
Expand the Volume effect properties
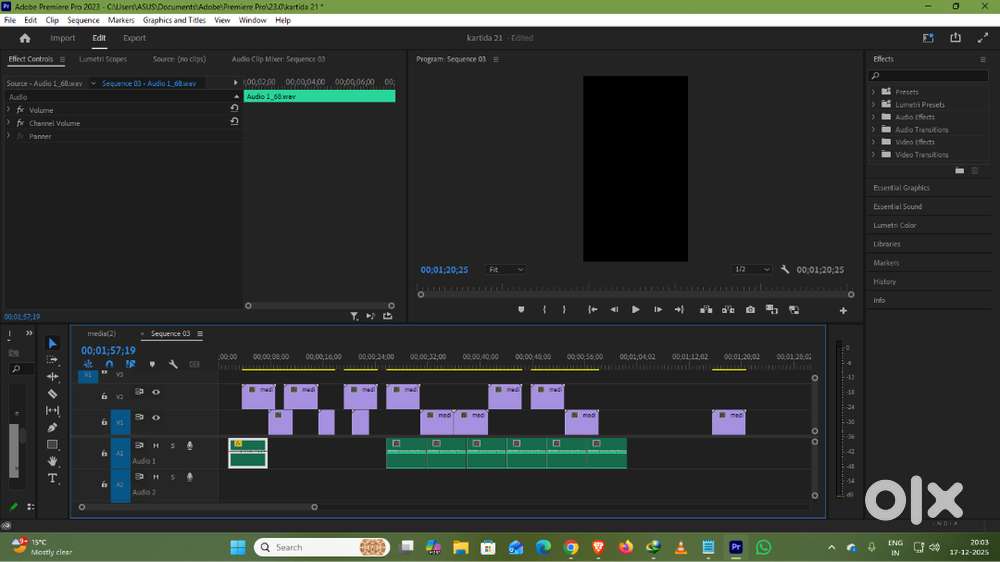tap(9, 110)
